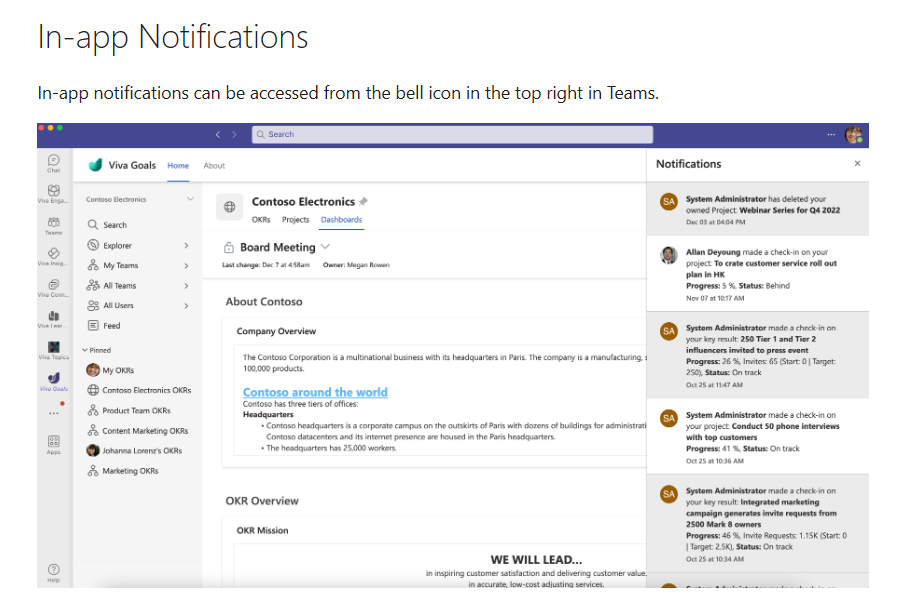The width and height of the screenshot is (898, 611).
Task: Expand My Teams submenu chevron
Action: click(x=186, y=265)
